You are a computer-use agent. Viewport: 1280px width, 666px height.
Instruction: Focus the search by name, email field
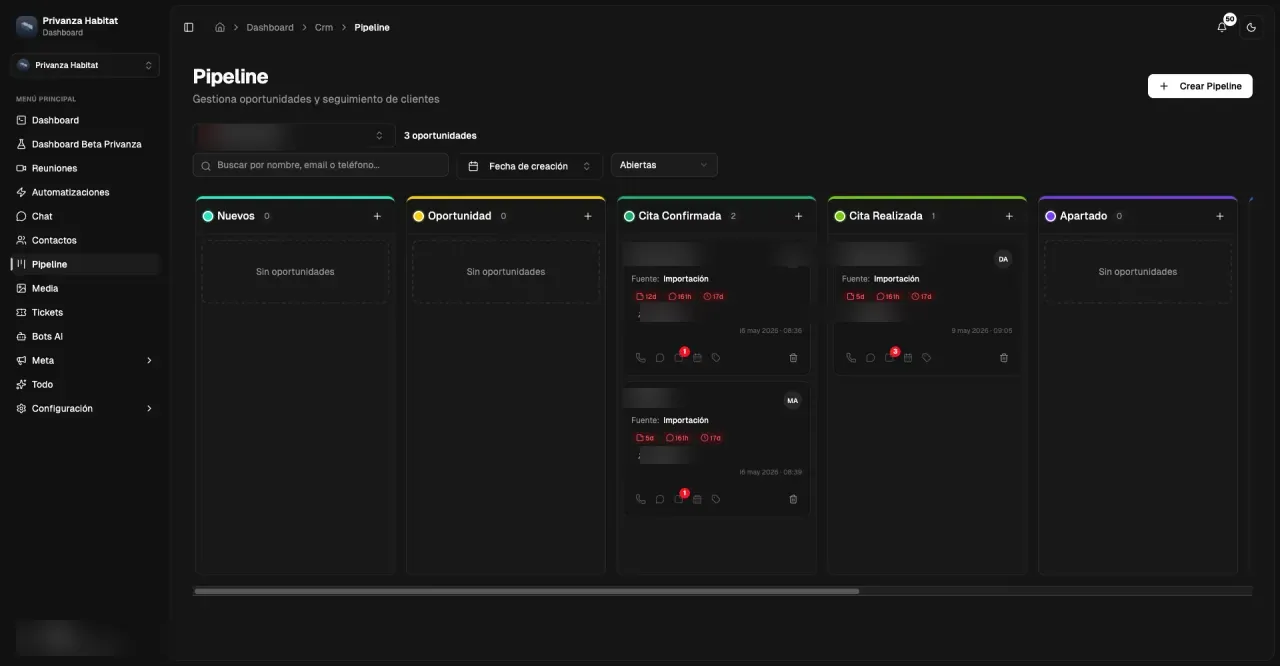[x=321, y=165]
